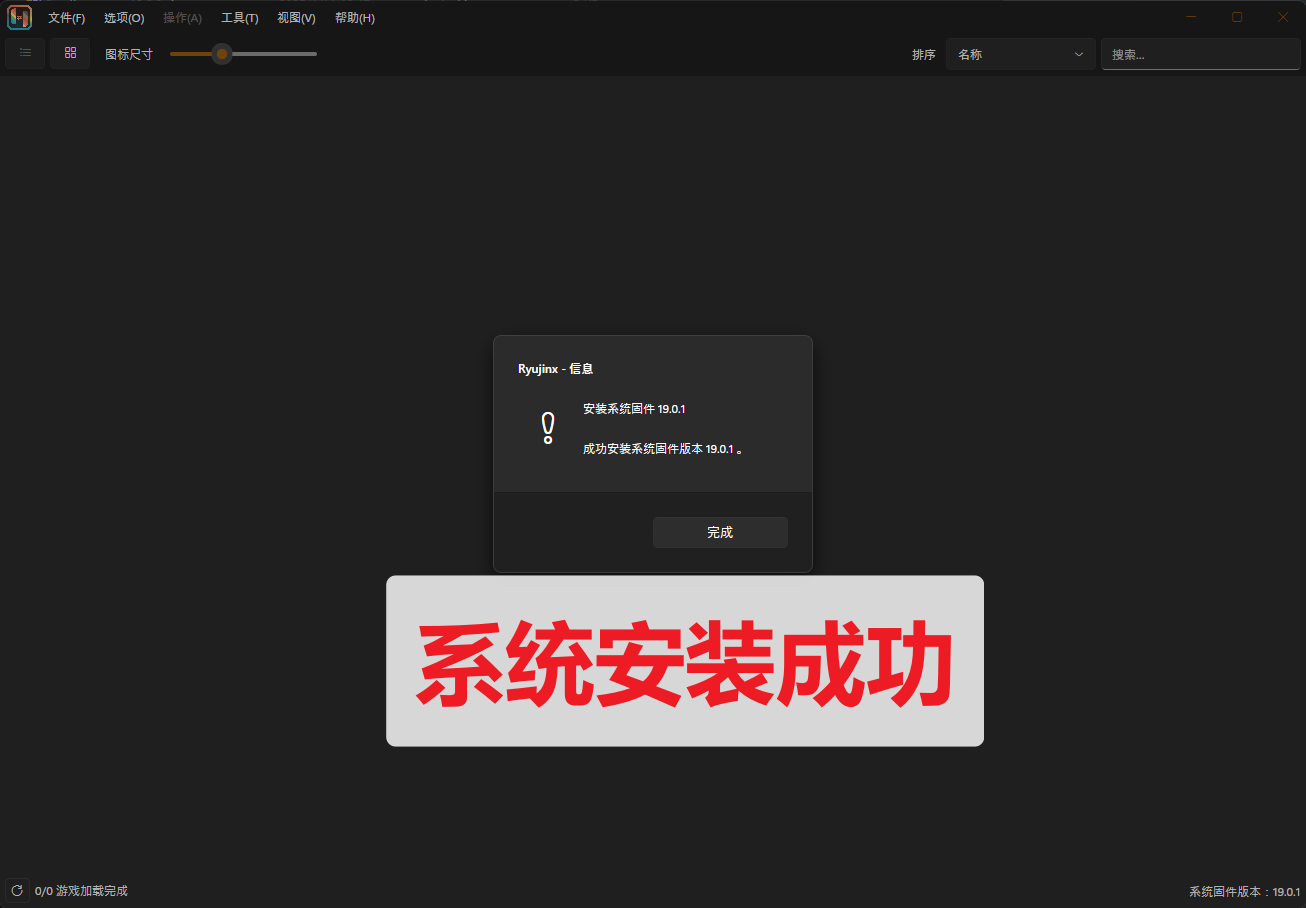The image size is (1306, 908).
Task: Click the 系统固件版本：19.0.1 status text
Action: pyautogui.click(x=1245, y=891)
